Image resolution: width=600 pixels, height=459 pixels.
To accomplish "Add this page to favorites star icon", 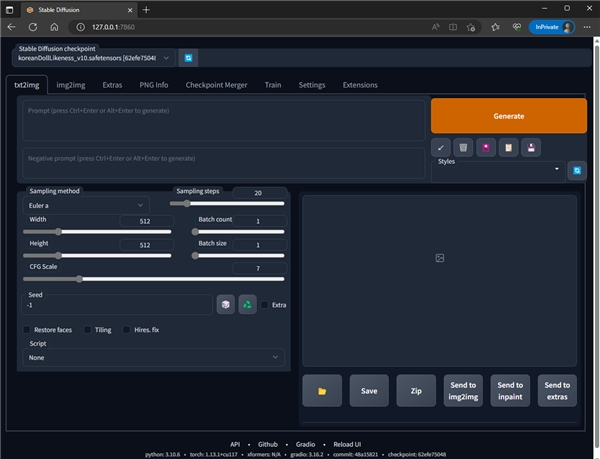I will pos(471,27).
